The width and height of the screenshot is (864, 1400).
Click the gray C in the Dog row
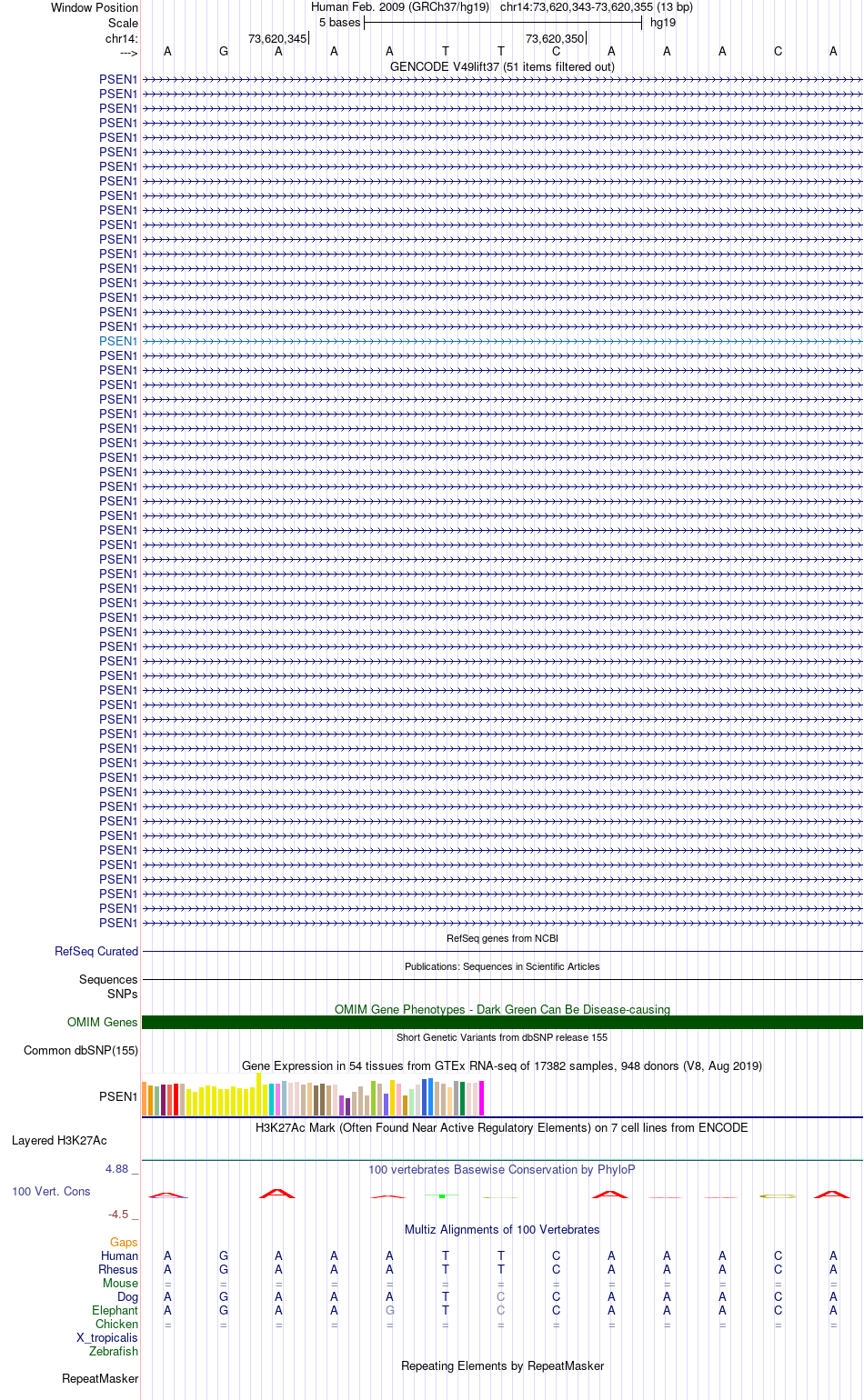coord(501,1297)
